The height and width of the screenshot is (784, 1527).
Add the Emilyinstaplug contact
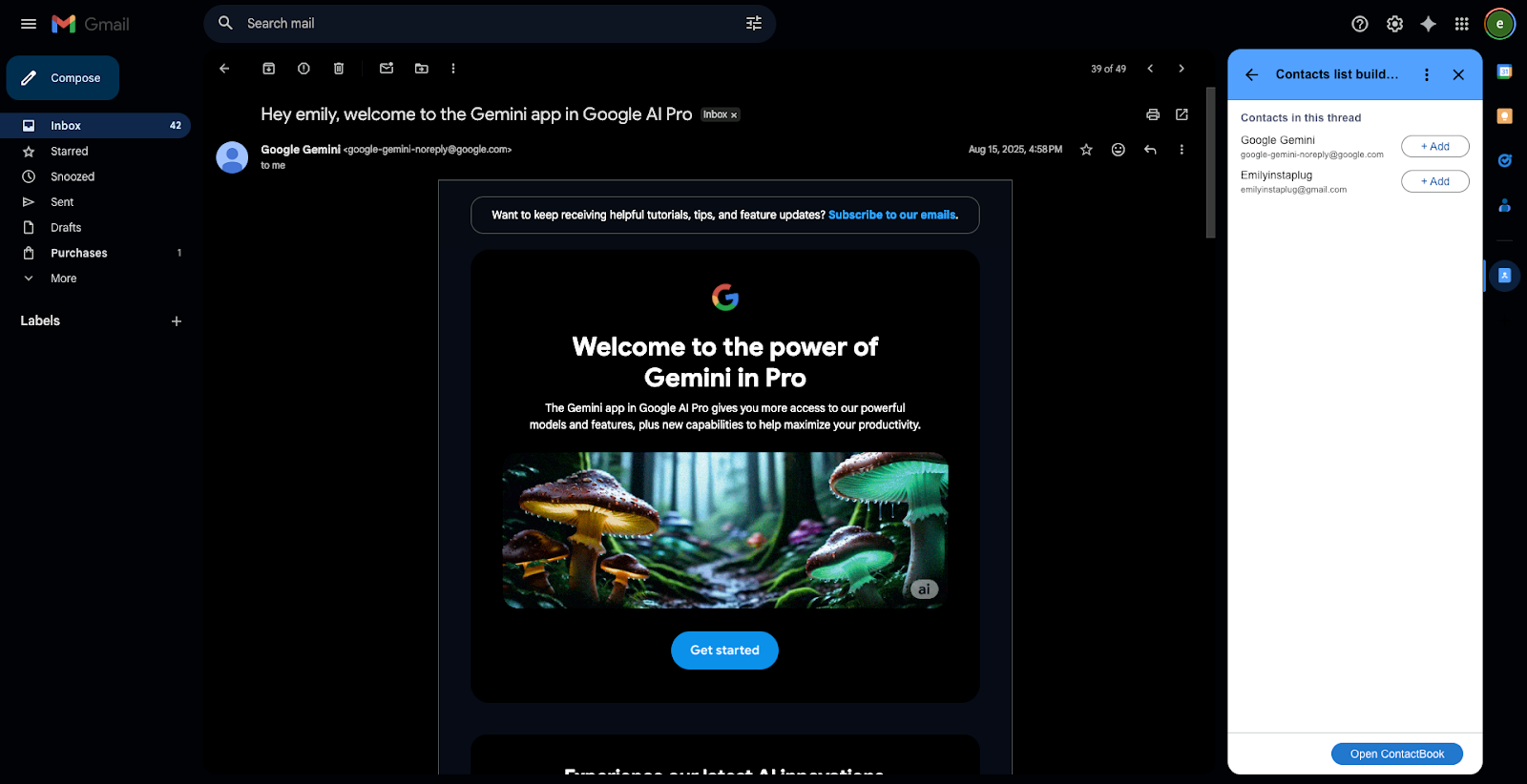click(x=1434, y=181)
